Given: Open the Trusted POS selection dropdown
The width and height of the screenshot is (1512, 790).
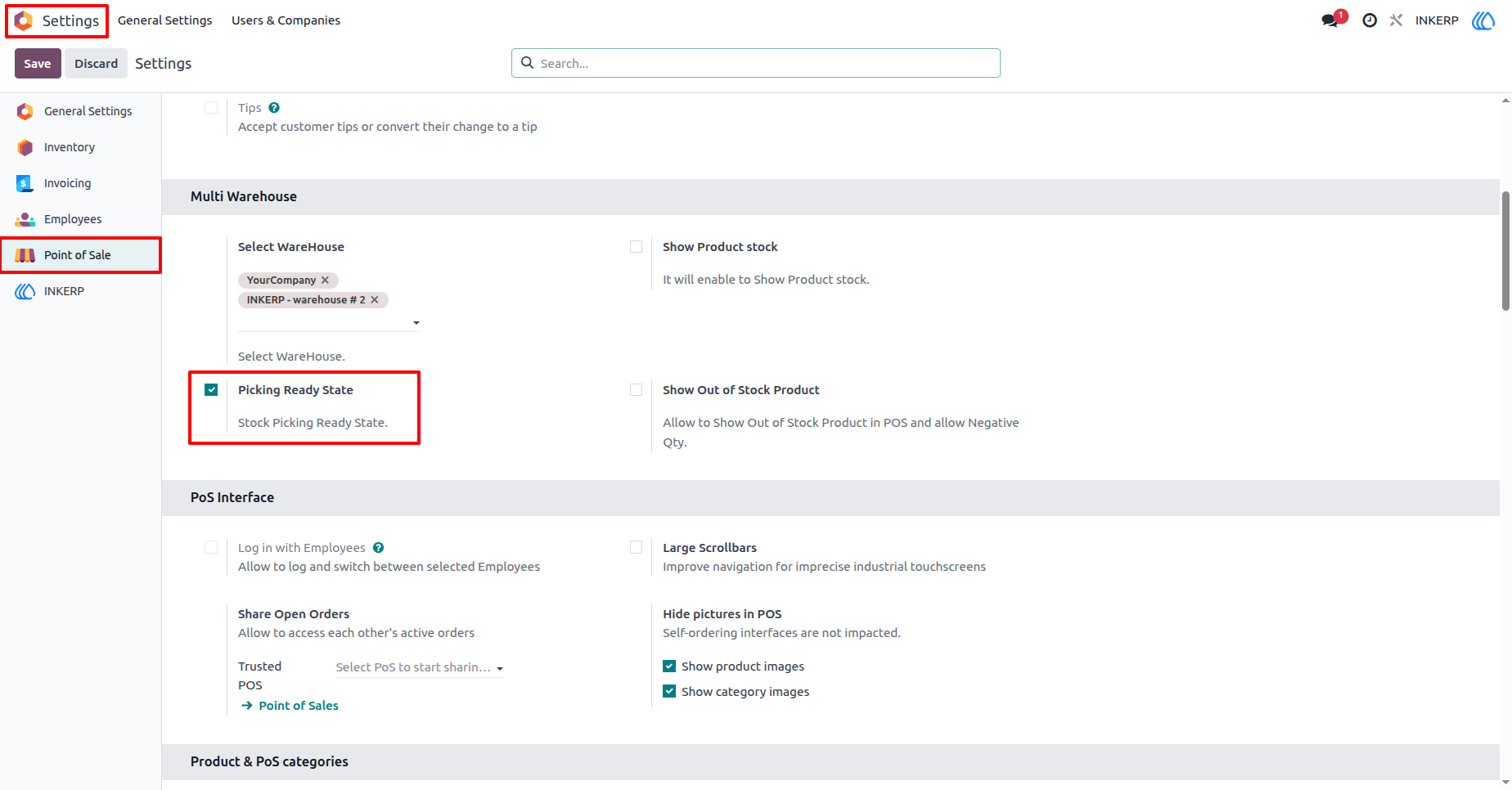Looking at the screenshot, I should click(420, 667).
